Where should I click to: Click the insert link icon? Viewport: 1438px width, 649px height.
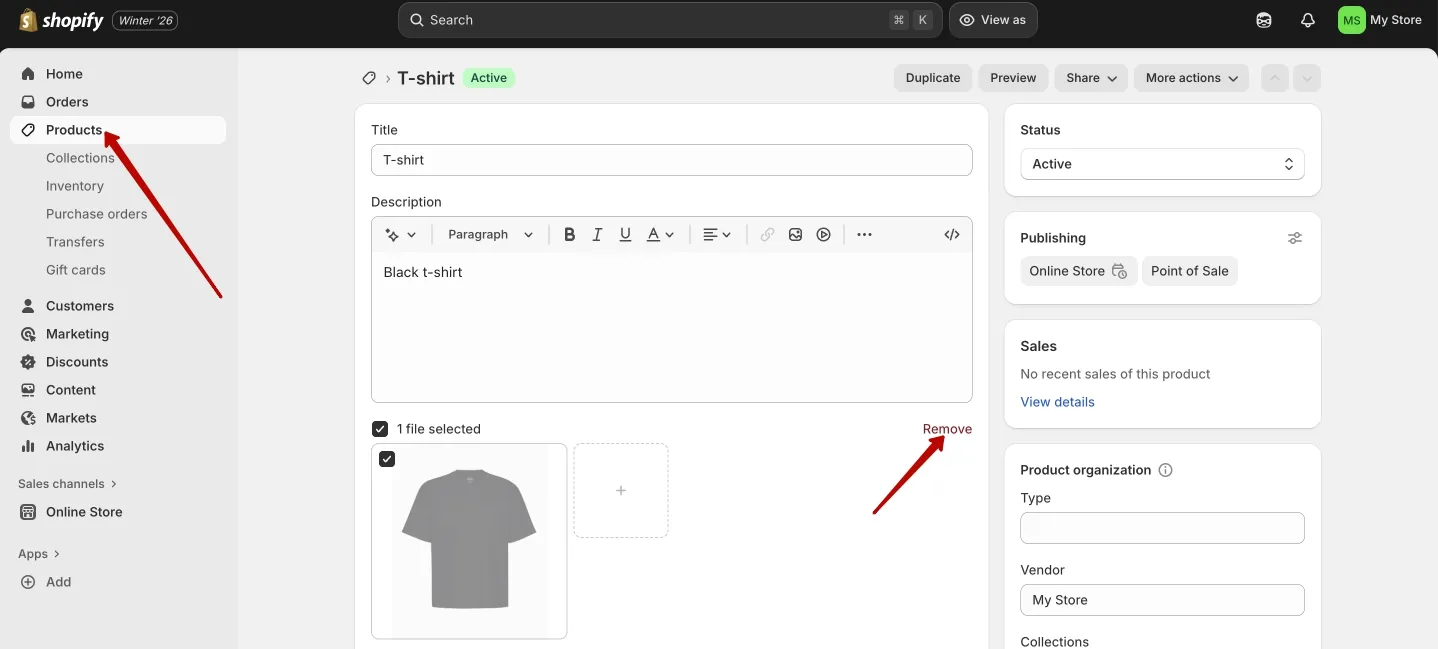click(x=767, y=233)
